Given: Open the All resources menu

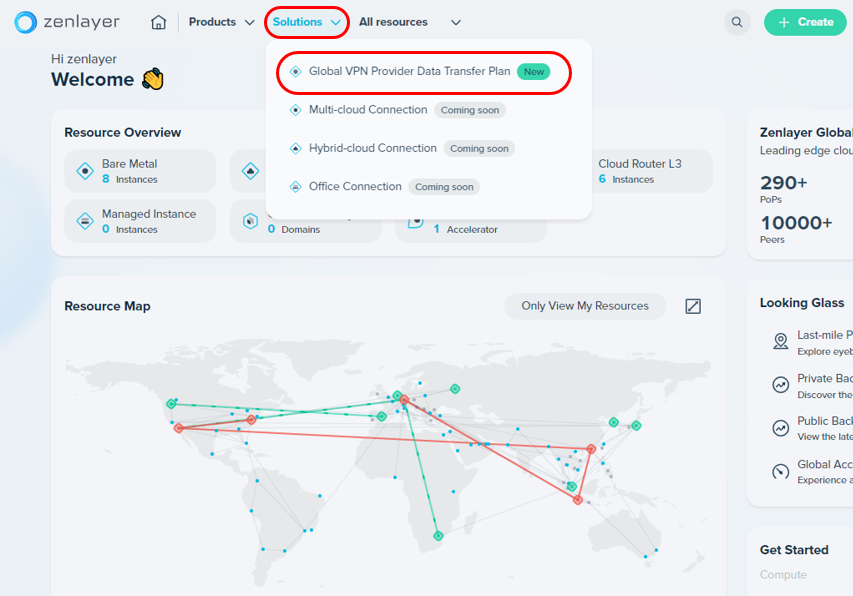Looking at the screenshot, I should tap(410, 22).
